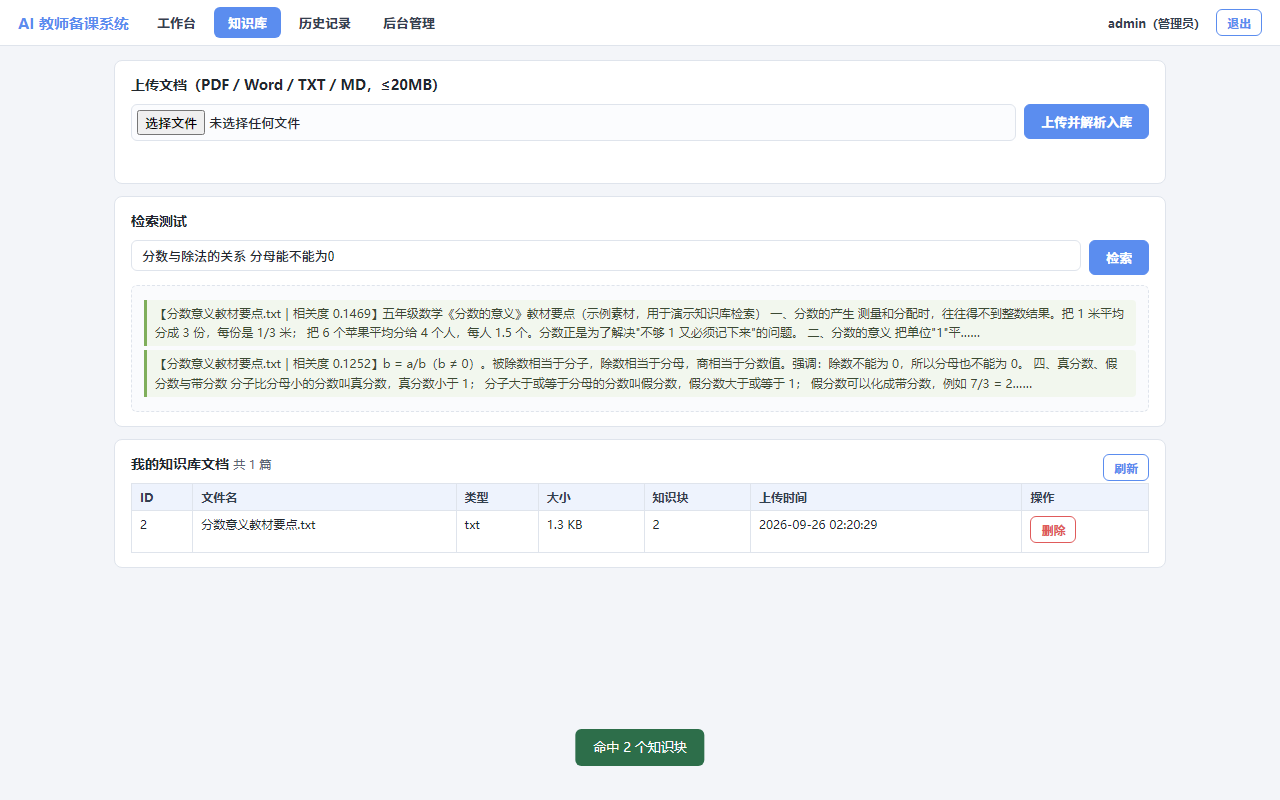Click the 检索测试 section heading

pyautogui.click(x=159, y=221)
